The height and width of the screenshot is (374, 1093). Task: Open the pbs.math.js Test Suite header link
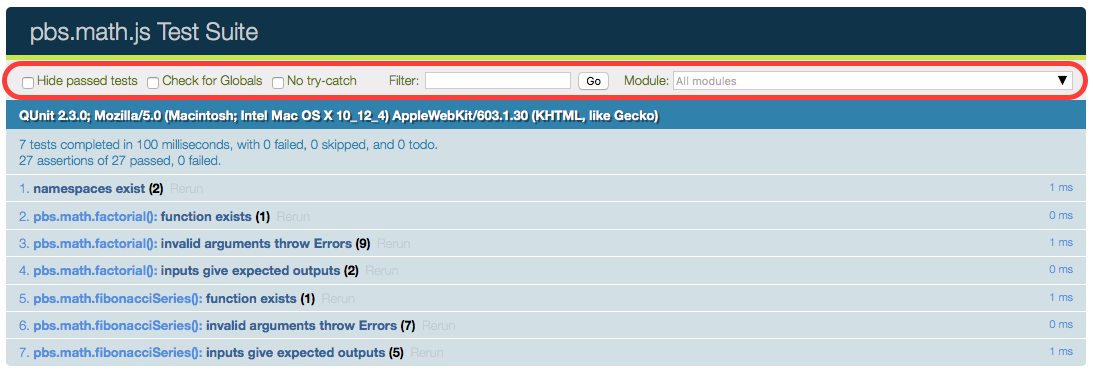(x=144, y=32)
